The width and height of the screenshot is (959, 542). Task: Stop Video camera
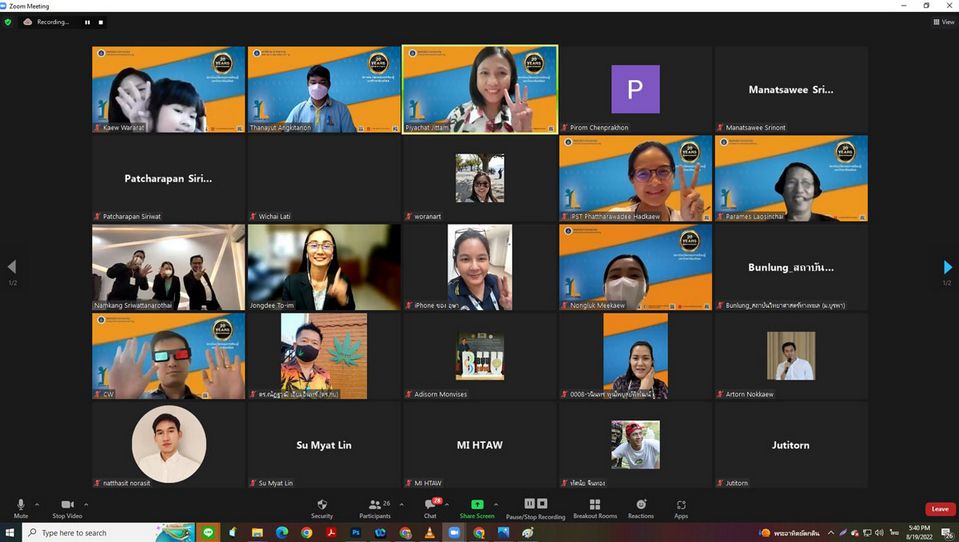coord(67,506)
